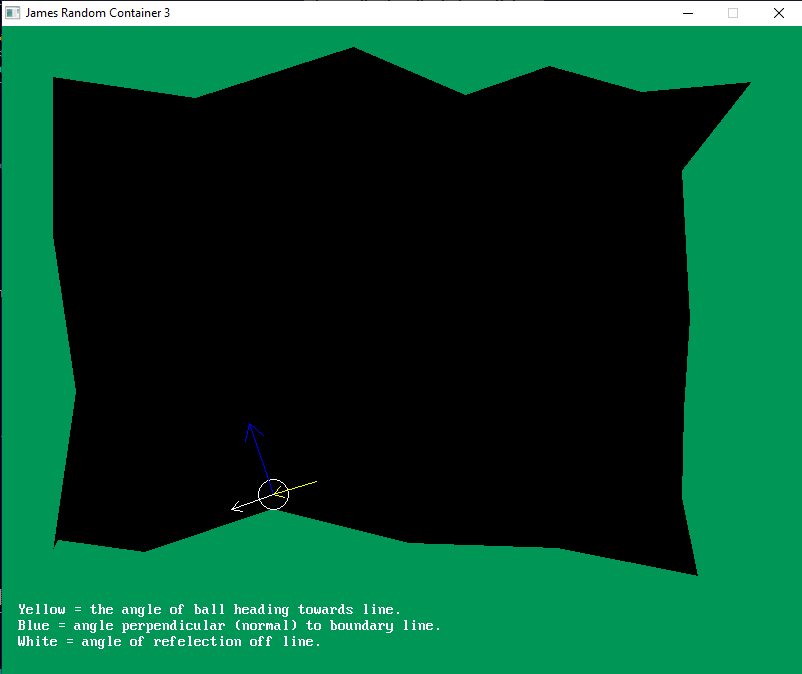The width and height of the screenshot is (802, 674).
Task: Click the app icon in the title bar
Action: pos(12,13)
